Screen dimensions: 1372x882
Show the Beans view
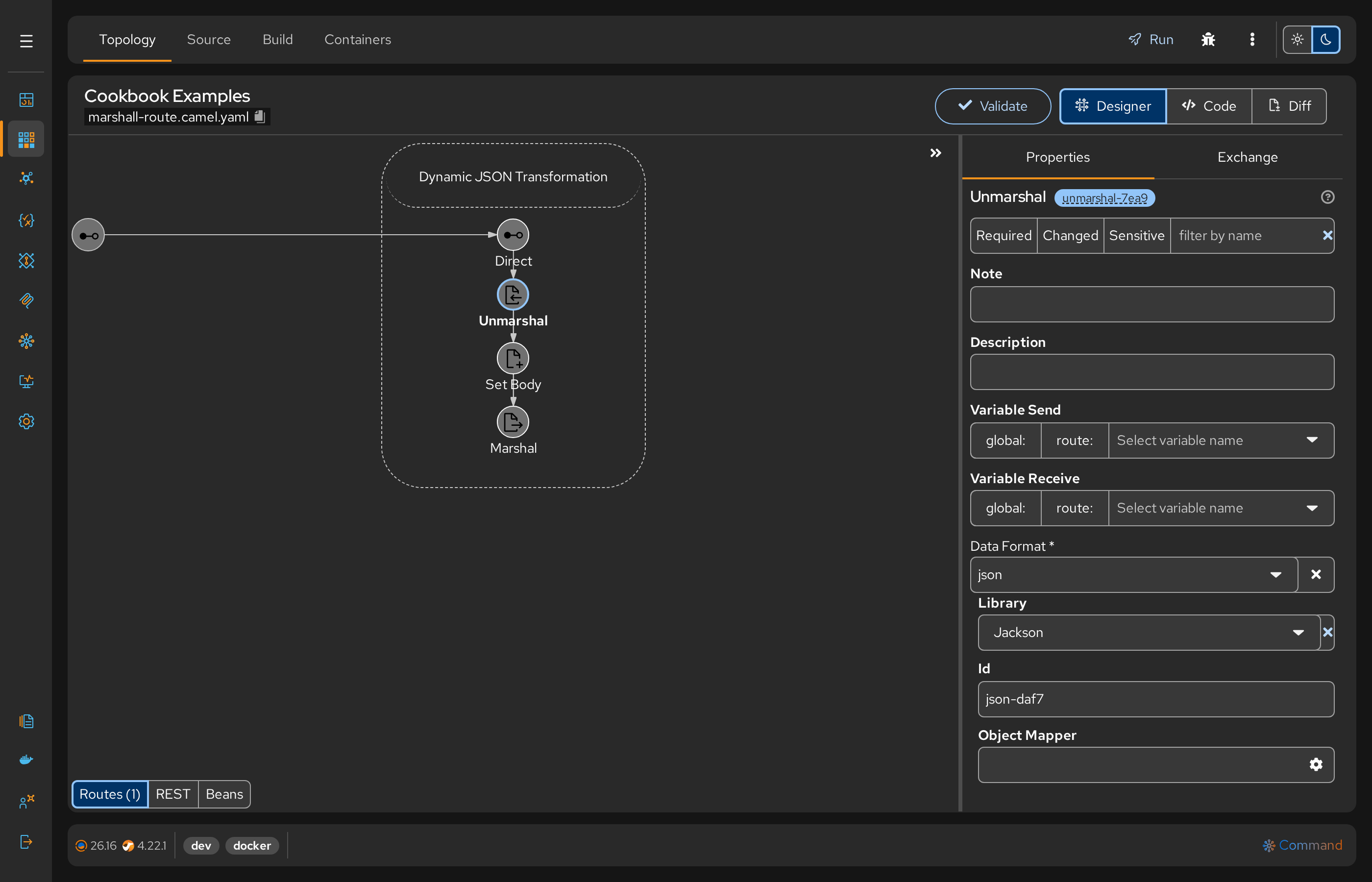tap(224, 794)
